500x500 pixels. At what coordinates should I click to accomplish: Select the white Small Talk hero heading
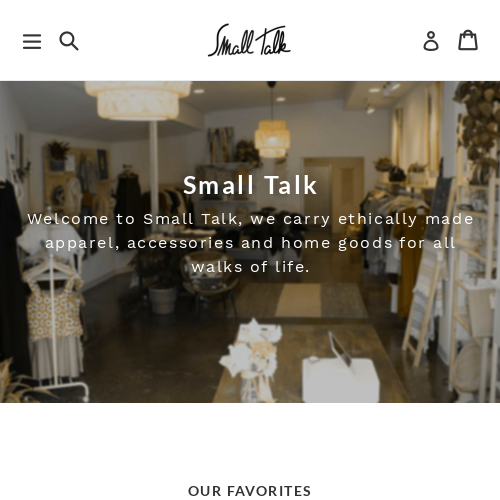click(x=250, y=185)
